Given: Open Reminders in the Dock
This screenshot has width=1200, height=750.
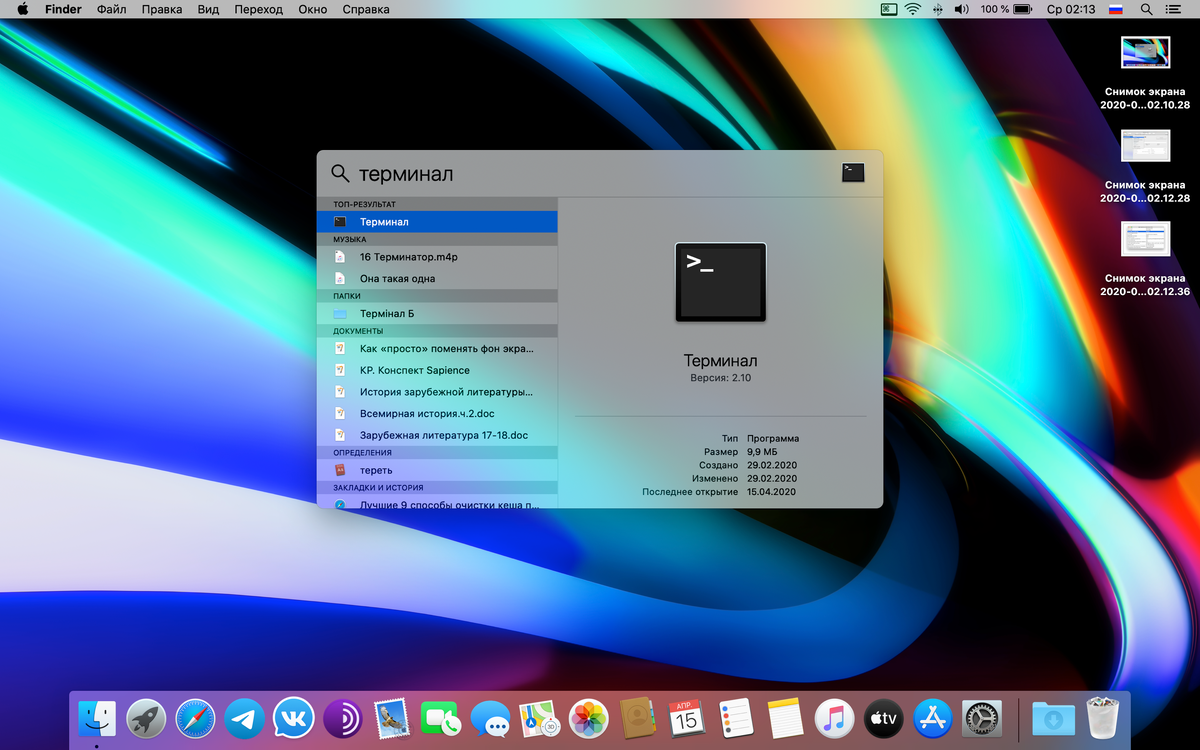Looking at the screenshot, I should click(x=735, y=718).
